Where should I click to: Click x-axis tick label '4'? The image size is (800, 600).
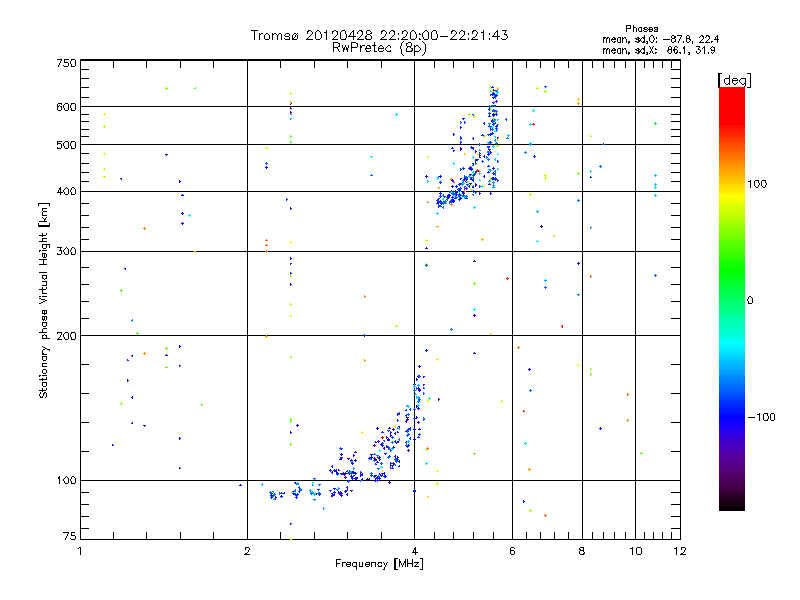click(x=414, y=551)
